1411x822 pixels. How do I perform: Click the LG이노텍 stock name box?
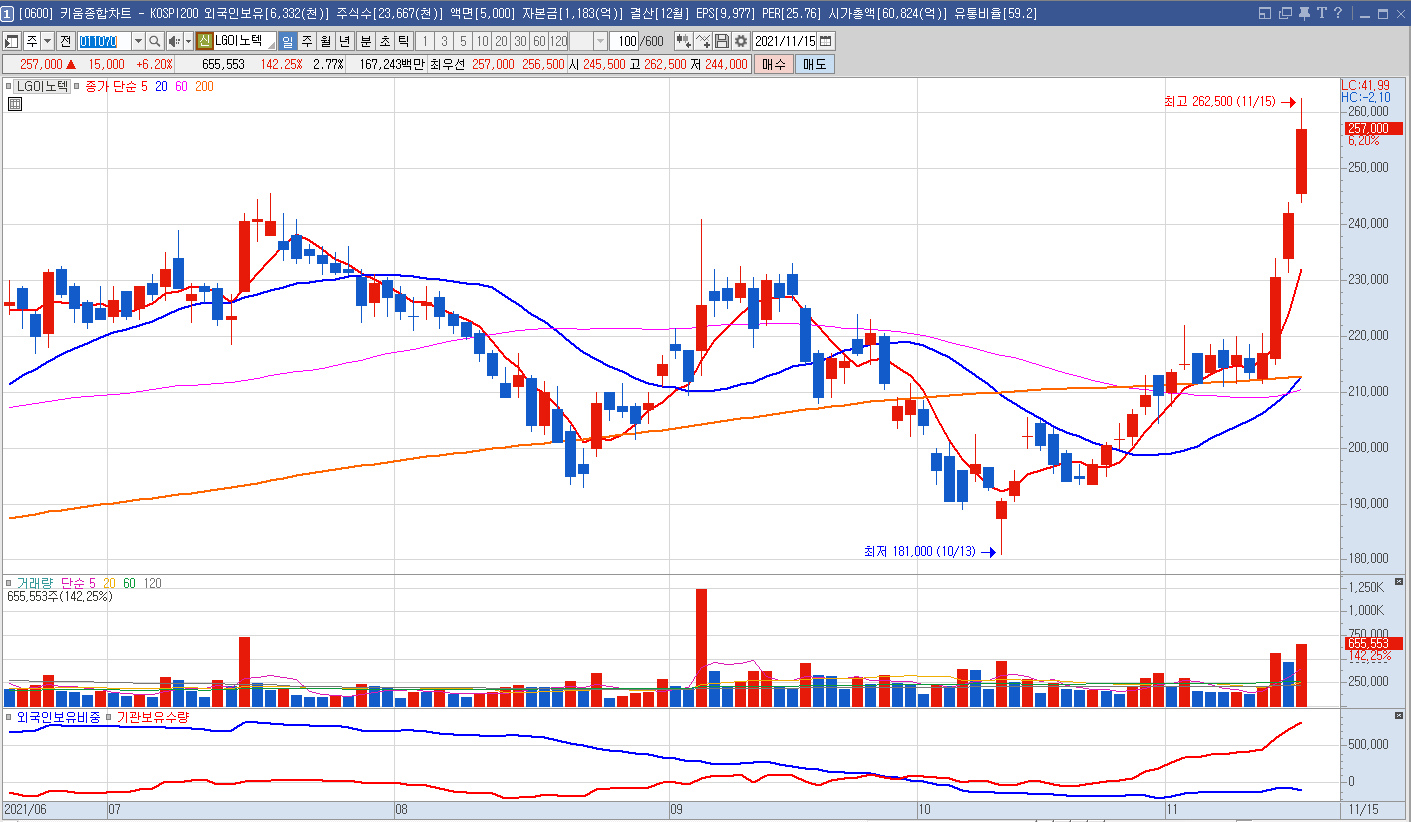click(244, 41)
